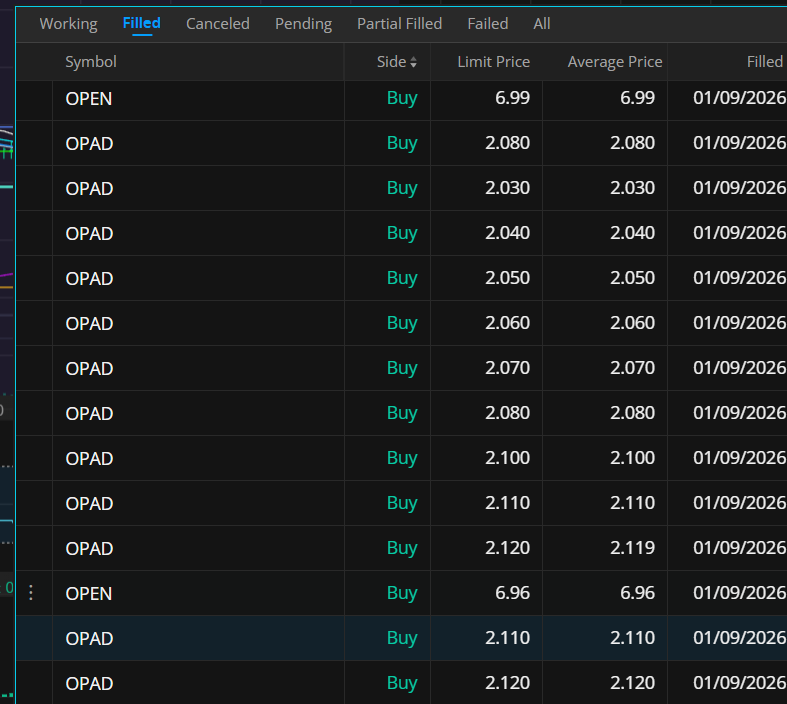Viewport: 787px width, 704px height.
Task: Switch to the Working orders tab
Action: click(68, 24)
